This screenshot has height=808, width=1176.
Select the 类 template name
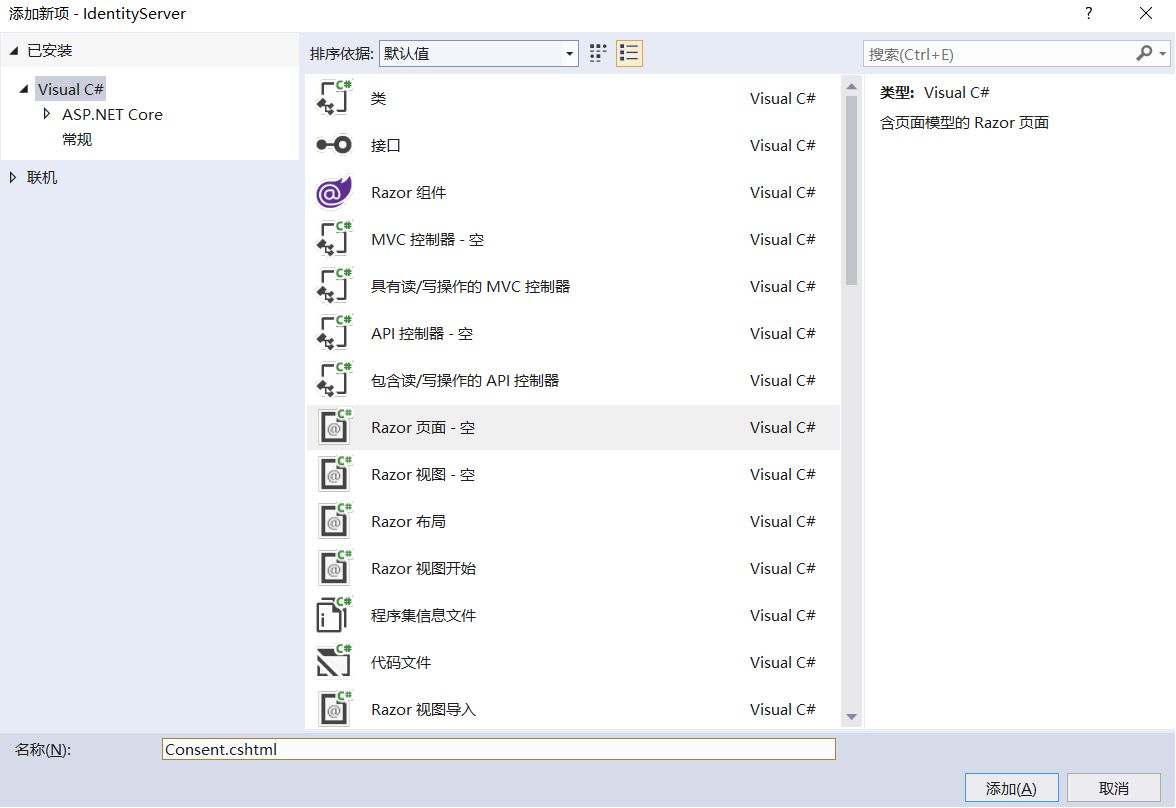[379, 98]
